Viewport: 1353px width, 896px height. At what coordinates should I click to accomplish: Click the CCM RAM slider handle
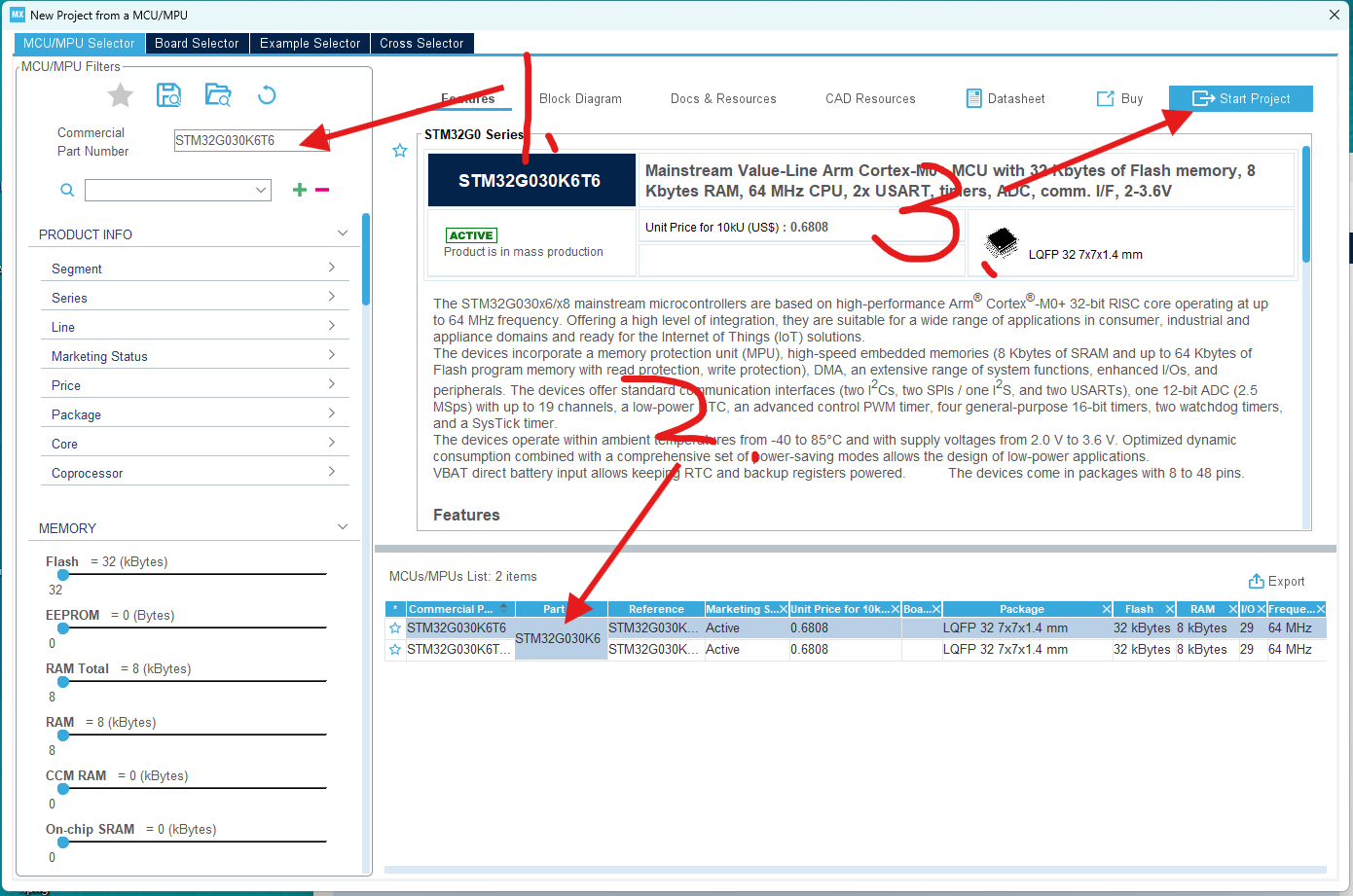pyautogui.click(x=63, y=789)
